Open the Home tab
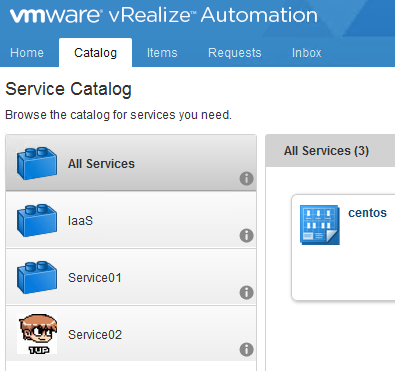 (x=27, y=53)
